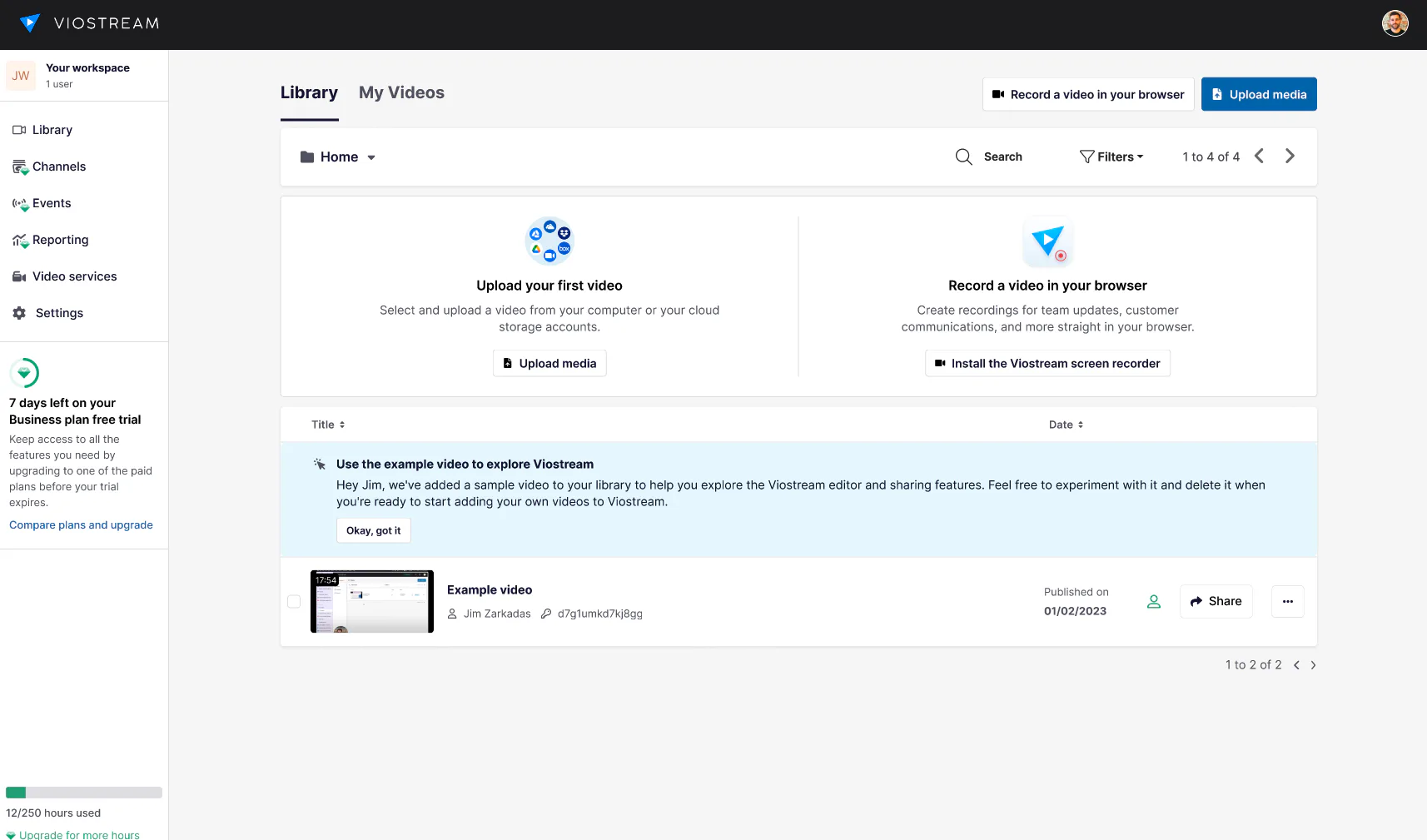Click the 12/250 hours used text

click(53, 813)
